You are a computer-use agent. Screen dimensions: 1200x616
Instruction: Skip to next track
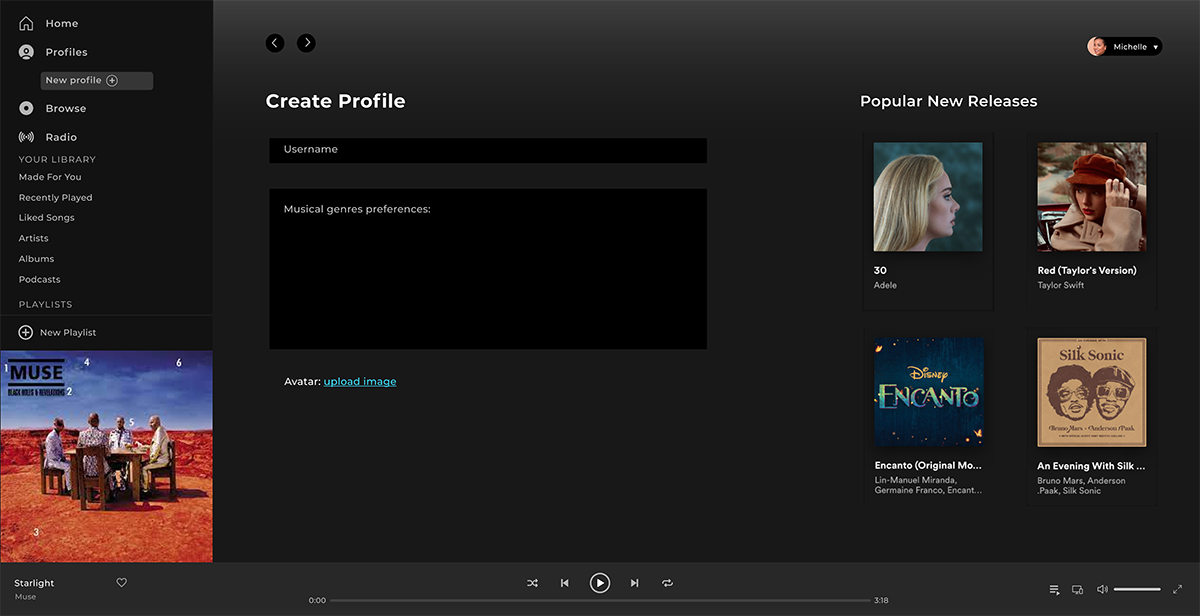point(634,583)
